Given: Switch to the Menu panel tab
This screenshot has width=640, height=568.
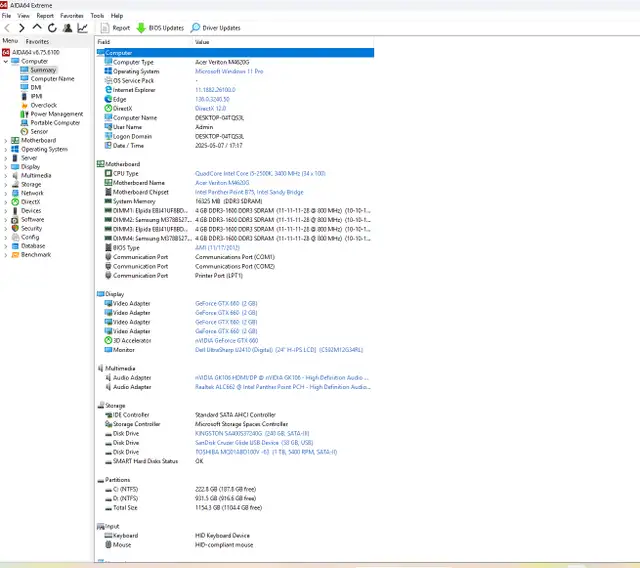Looking at the screenshot, I should tap(10, 41).
